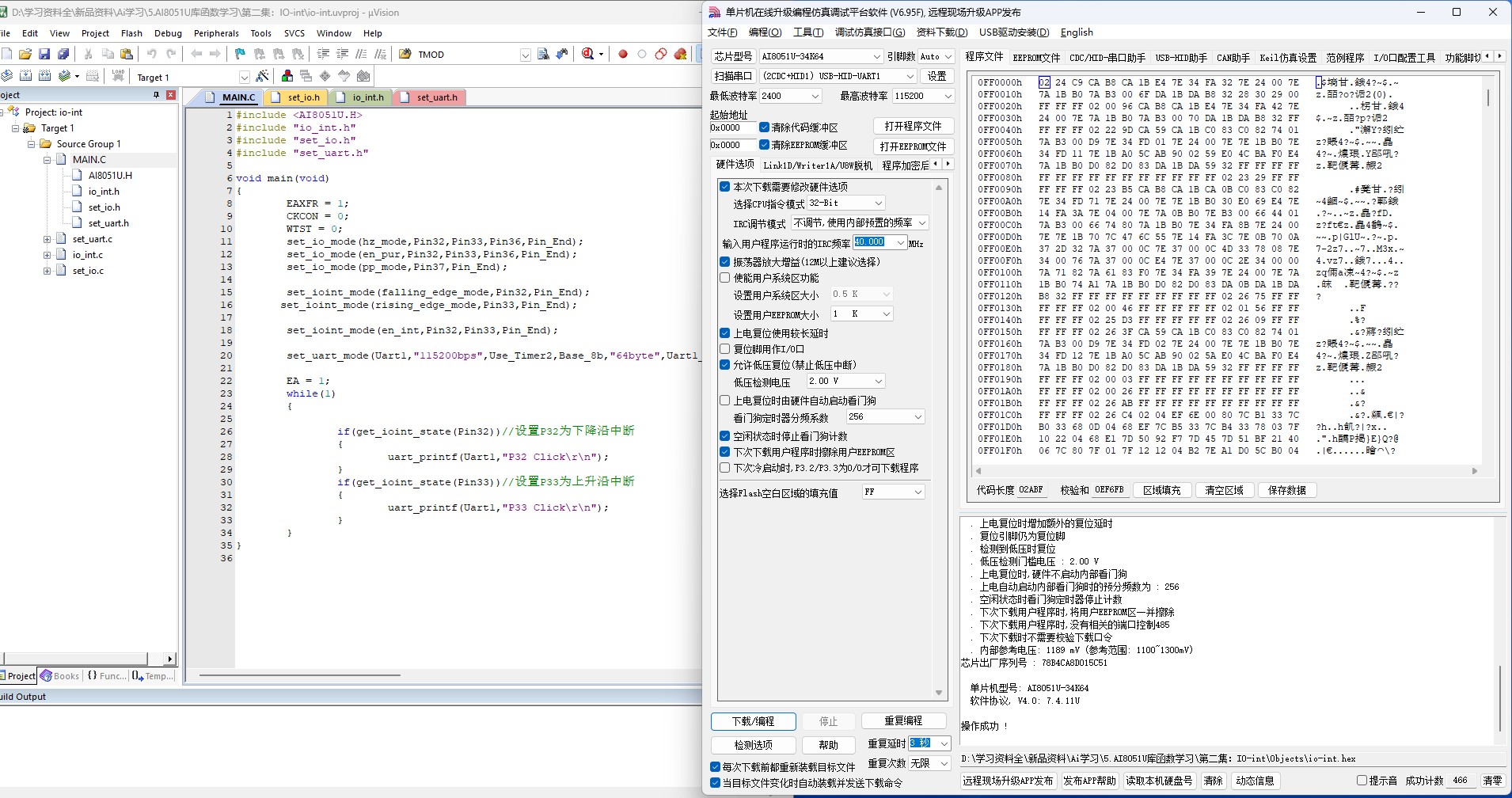Toggle 清除EEPROM缓冲区 checkbox
The width and height of the screenshot is (1512, 798).
[764, 145]
